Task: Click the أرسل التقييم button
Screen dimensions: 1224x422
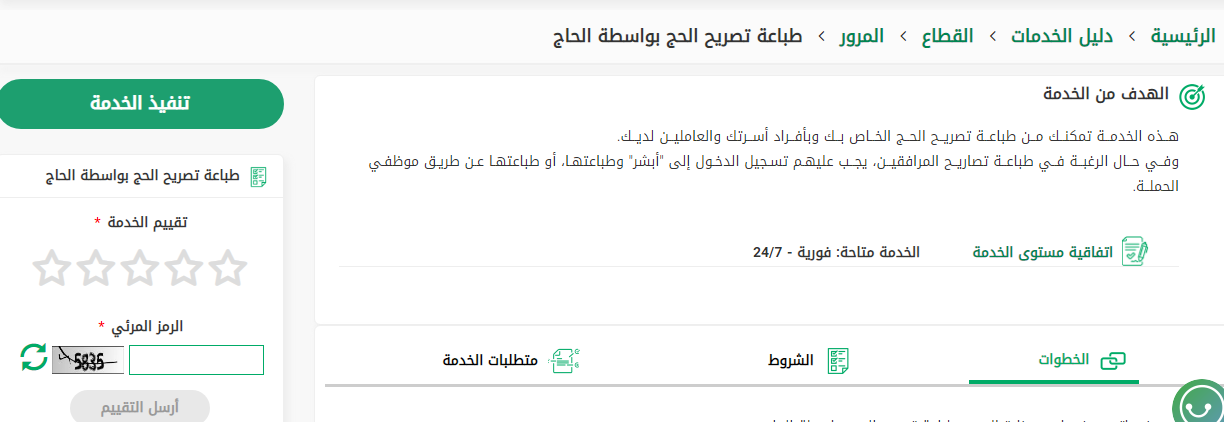Action: (x=140, y=407)
